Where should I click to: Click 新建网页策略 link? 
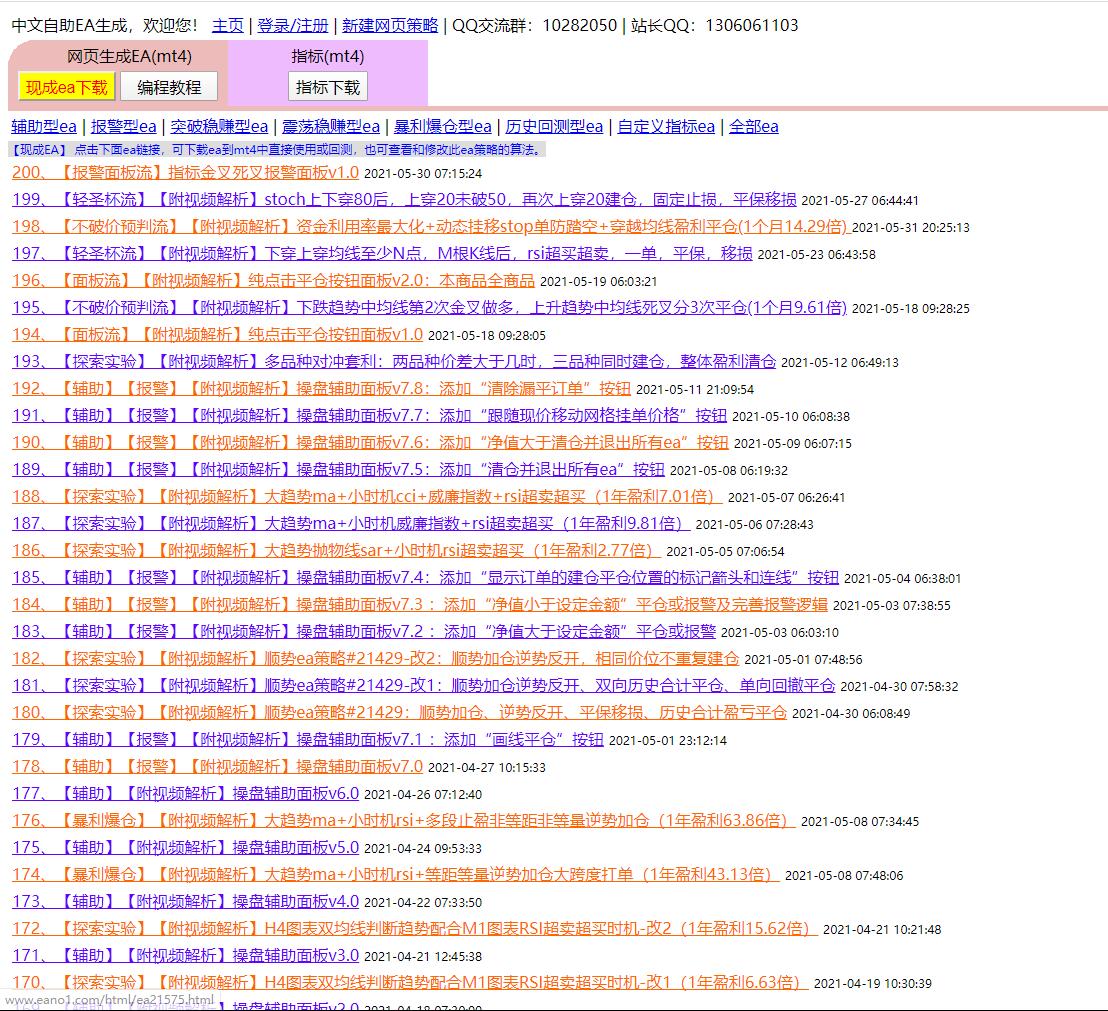click(390, 26)
